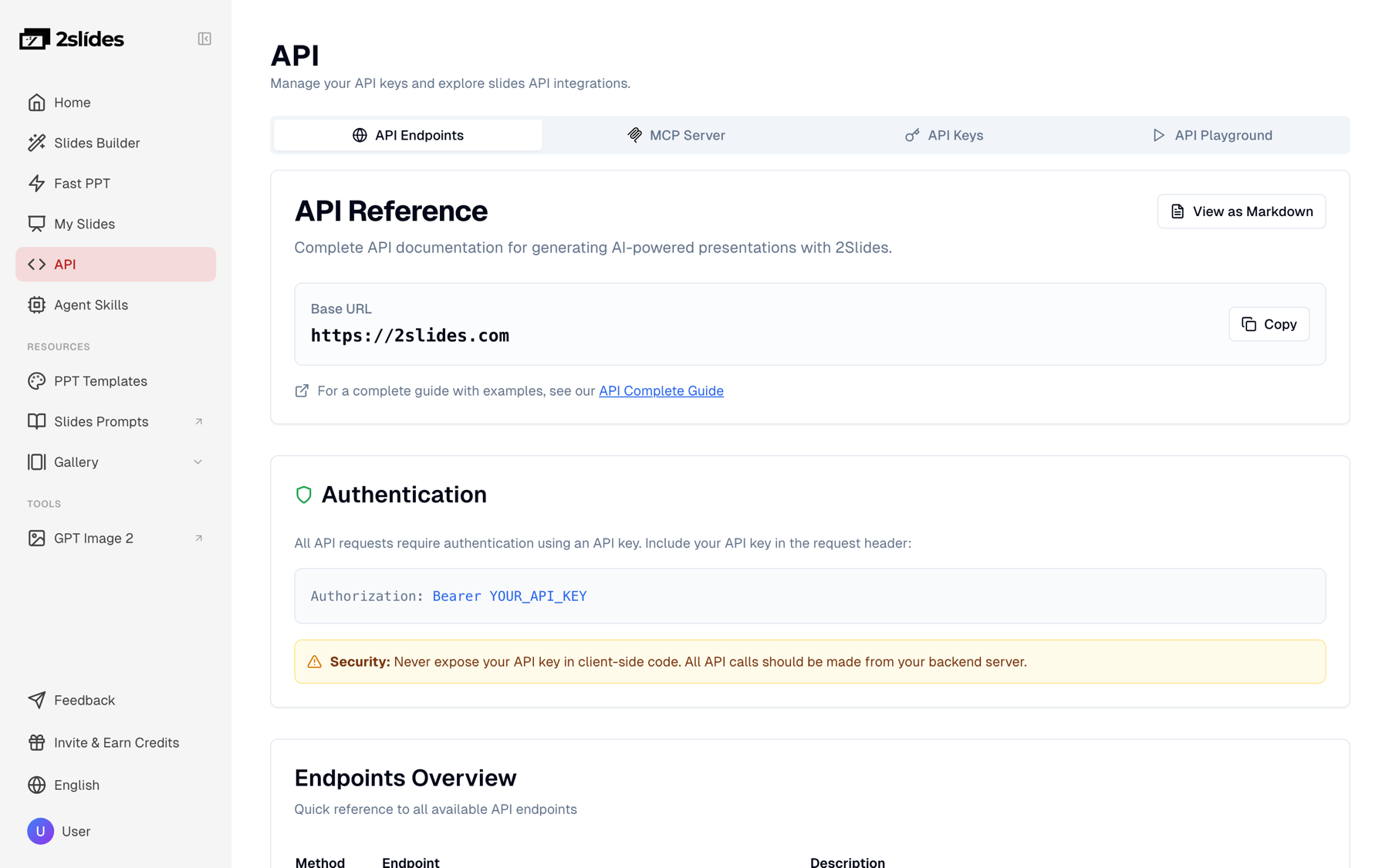The width and height of the screenshot is (1389, 868).
Task: Open PPT Templates from the sidebar
Action: 116,381
